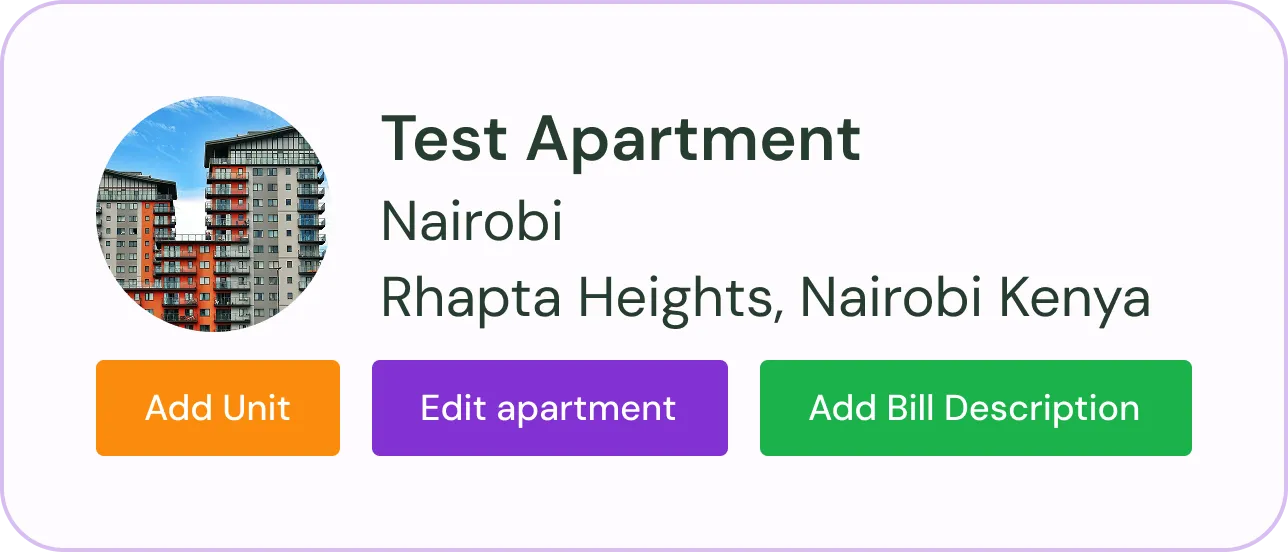Click the Rhapta Heights address line
Screen dimensions: 1288x552
(x=765, y=298)
